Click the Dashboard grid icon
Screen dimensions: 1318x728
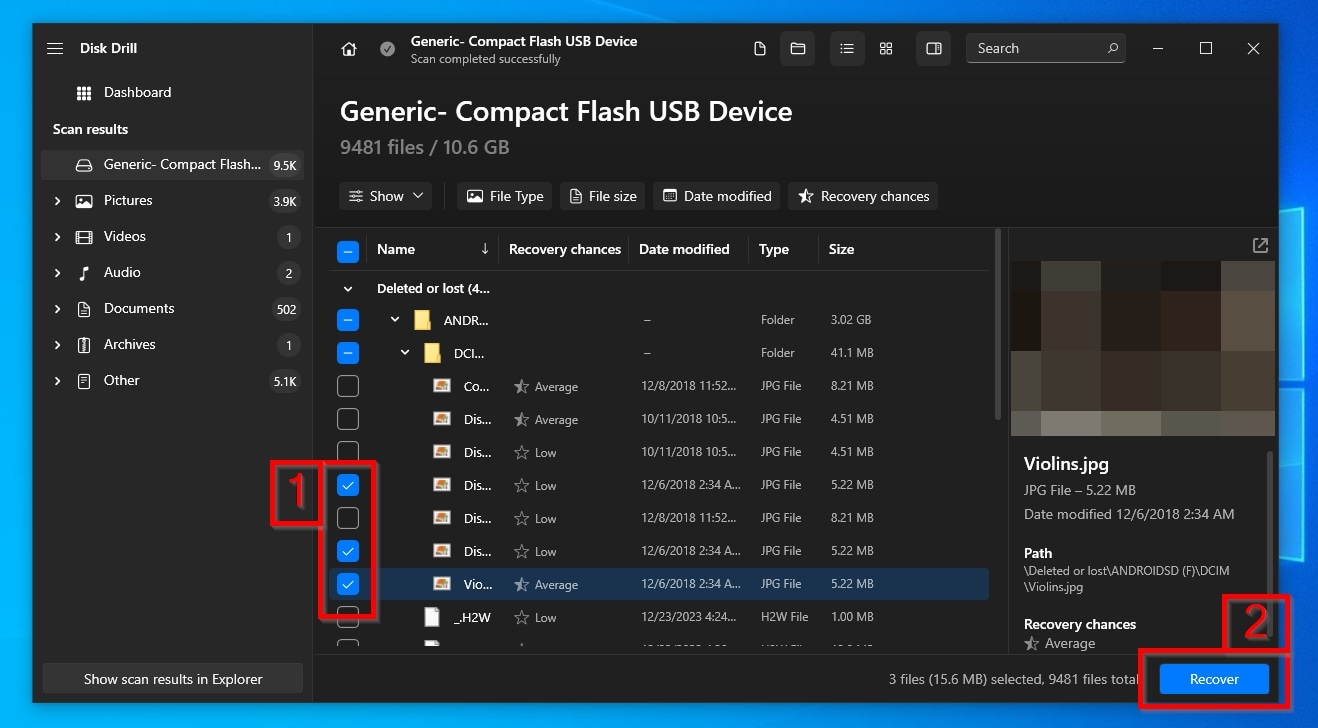[84, 93]
